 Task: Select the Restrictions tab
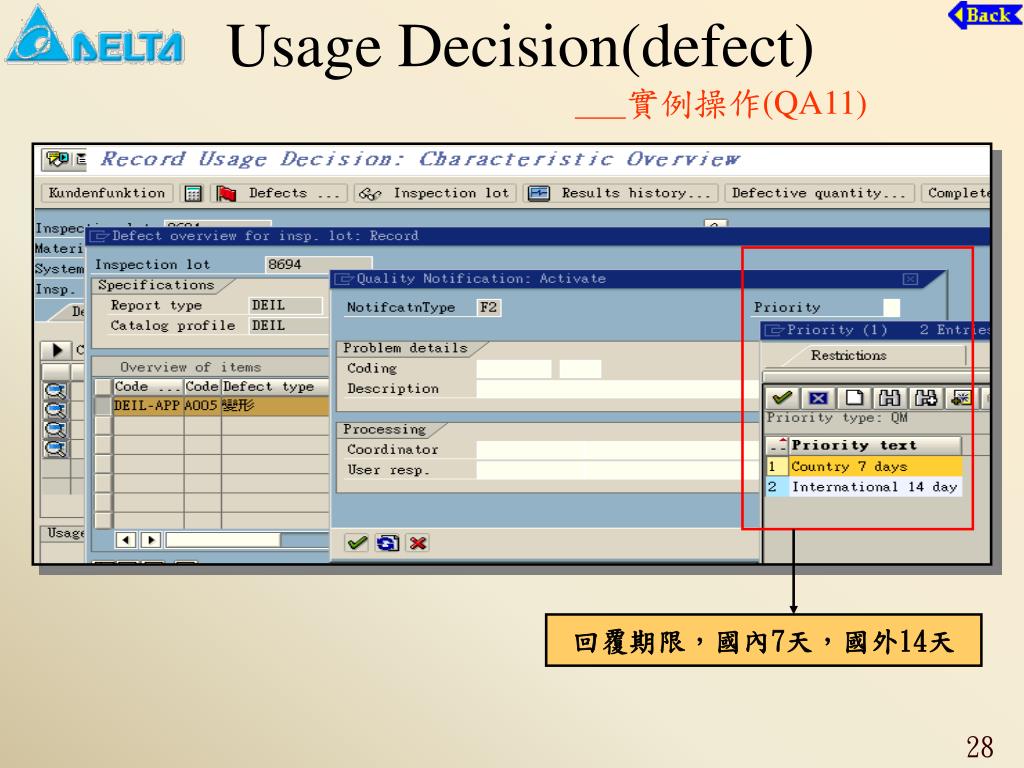pyautogui.click(x=848, y=355)
